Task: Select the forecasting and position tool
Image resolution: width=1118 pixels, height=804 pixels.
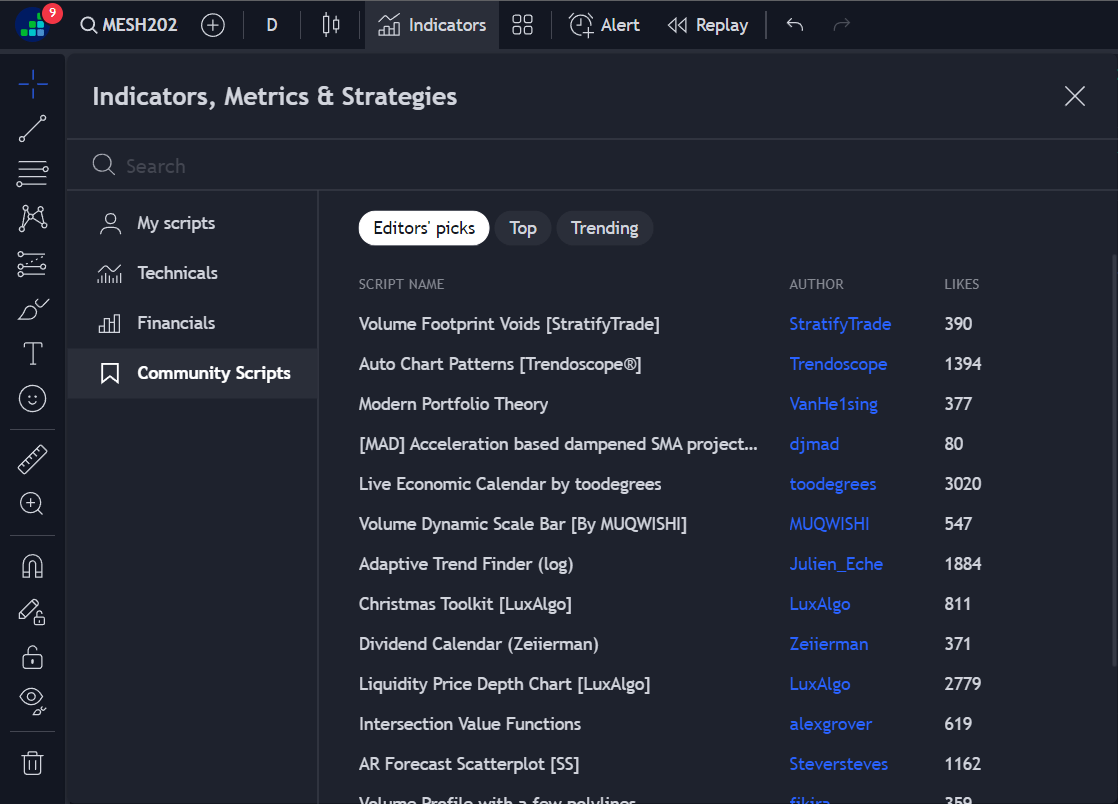Action: [x=33, y=264]
